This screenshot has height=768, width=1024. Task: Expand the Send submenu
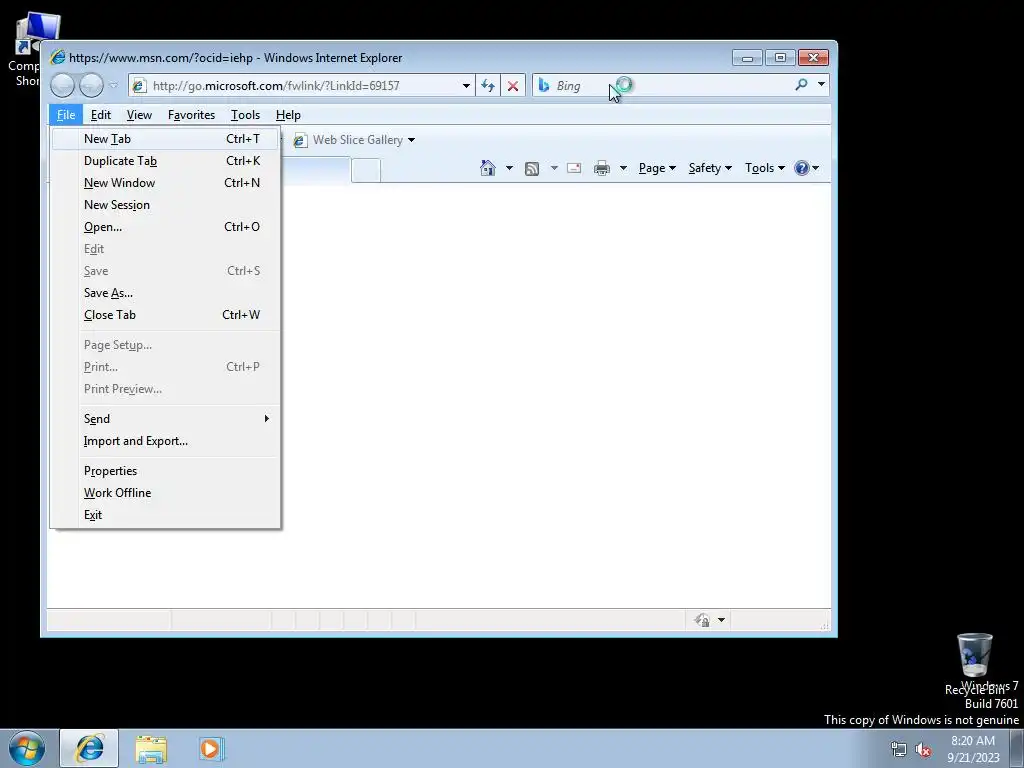[x=165, y=419]
